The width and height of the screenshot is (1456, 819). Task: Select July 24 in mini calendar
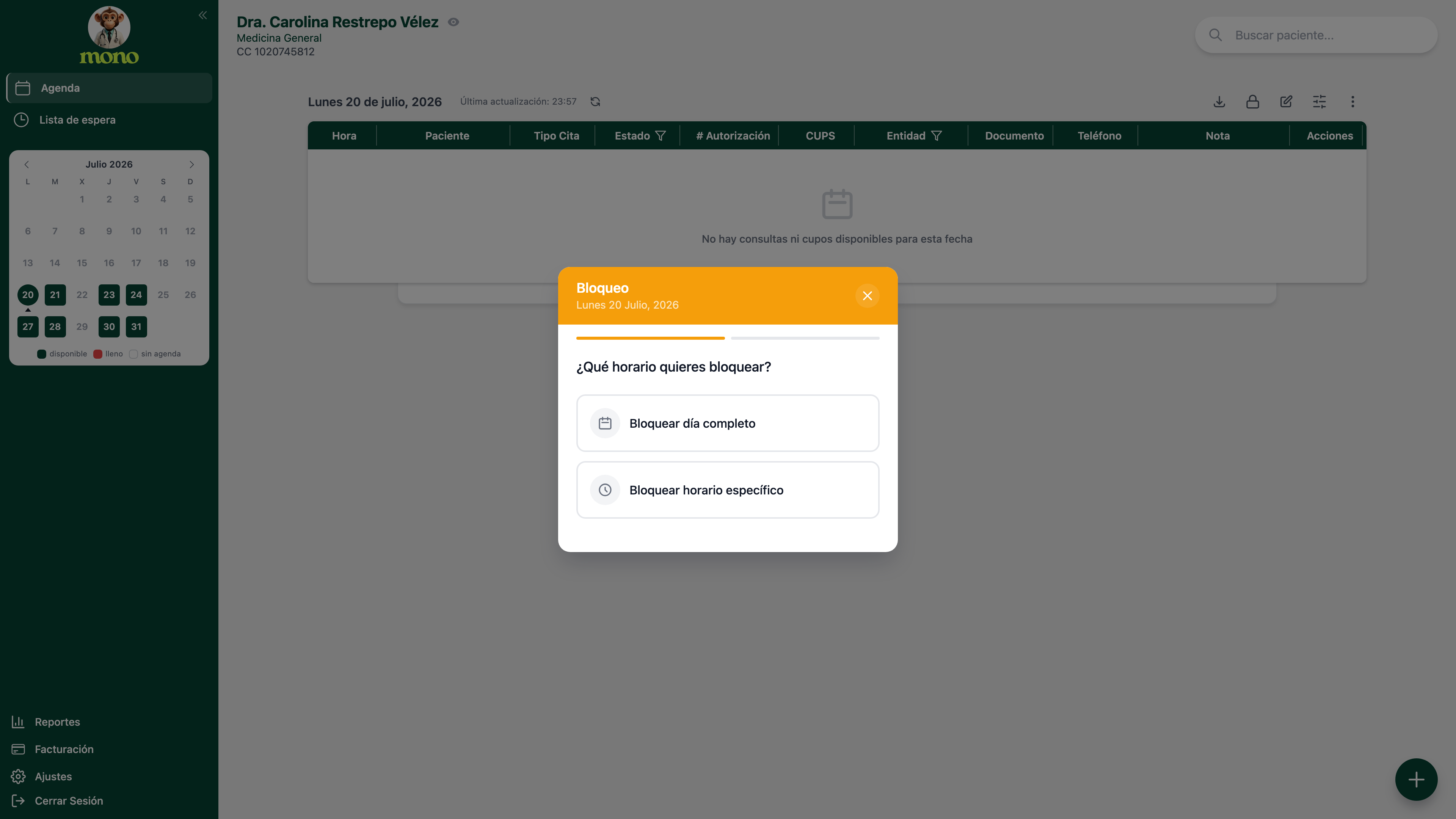click(136, 295)
